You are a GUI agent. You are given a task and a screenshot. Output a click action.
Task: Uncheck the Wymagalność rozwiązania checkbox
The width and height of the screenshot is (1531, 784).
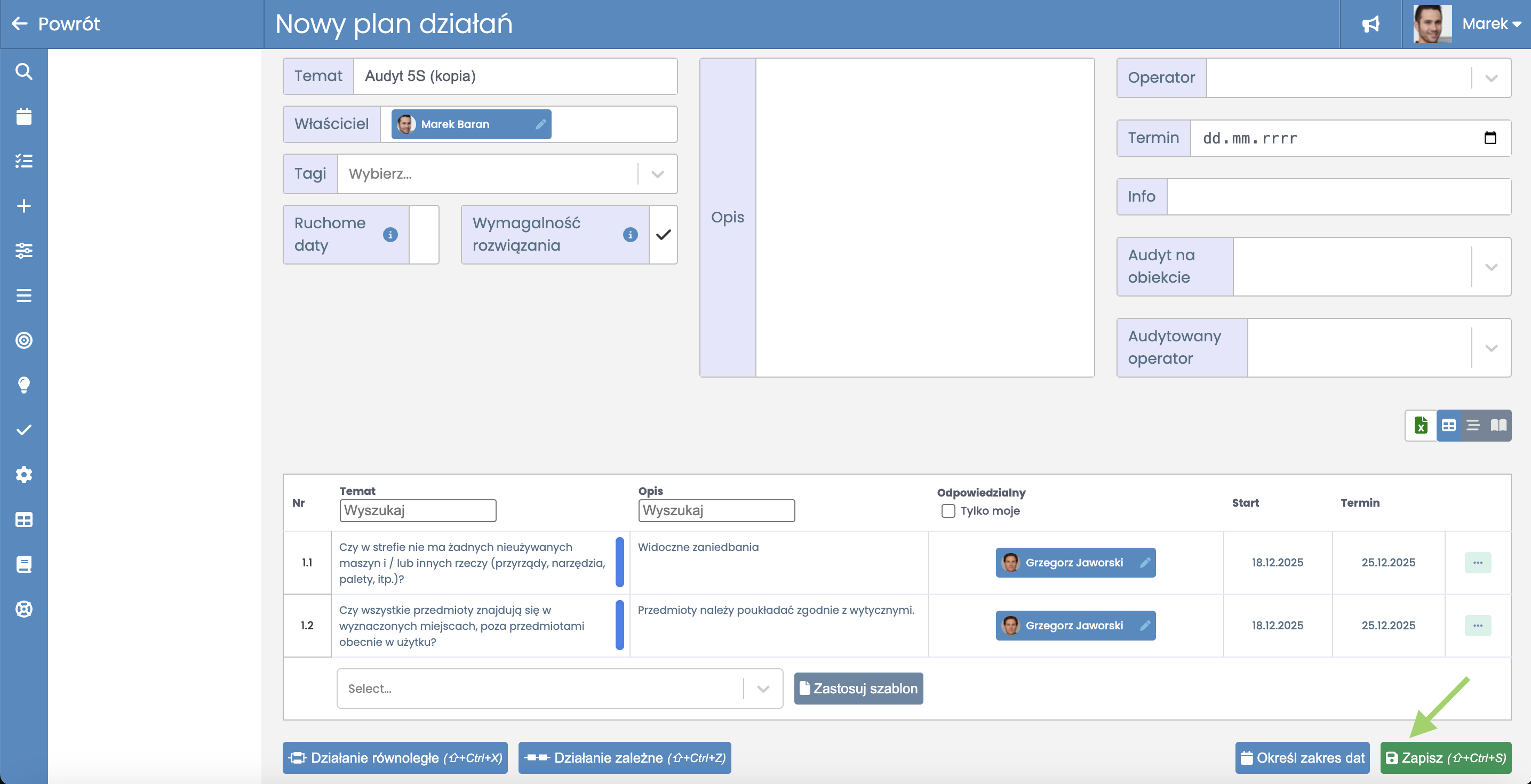[663, 235]
